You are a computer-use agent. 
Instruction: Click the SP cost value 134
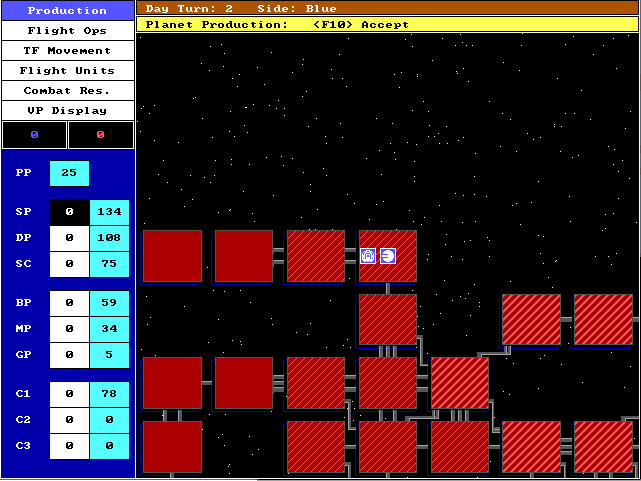pyautogui.click(x=109, y=212)
